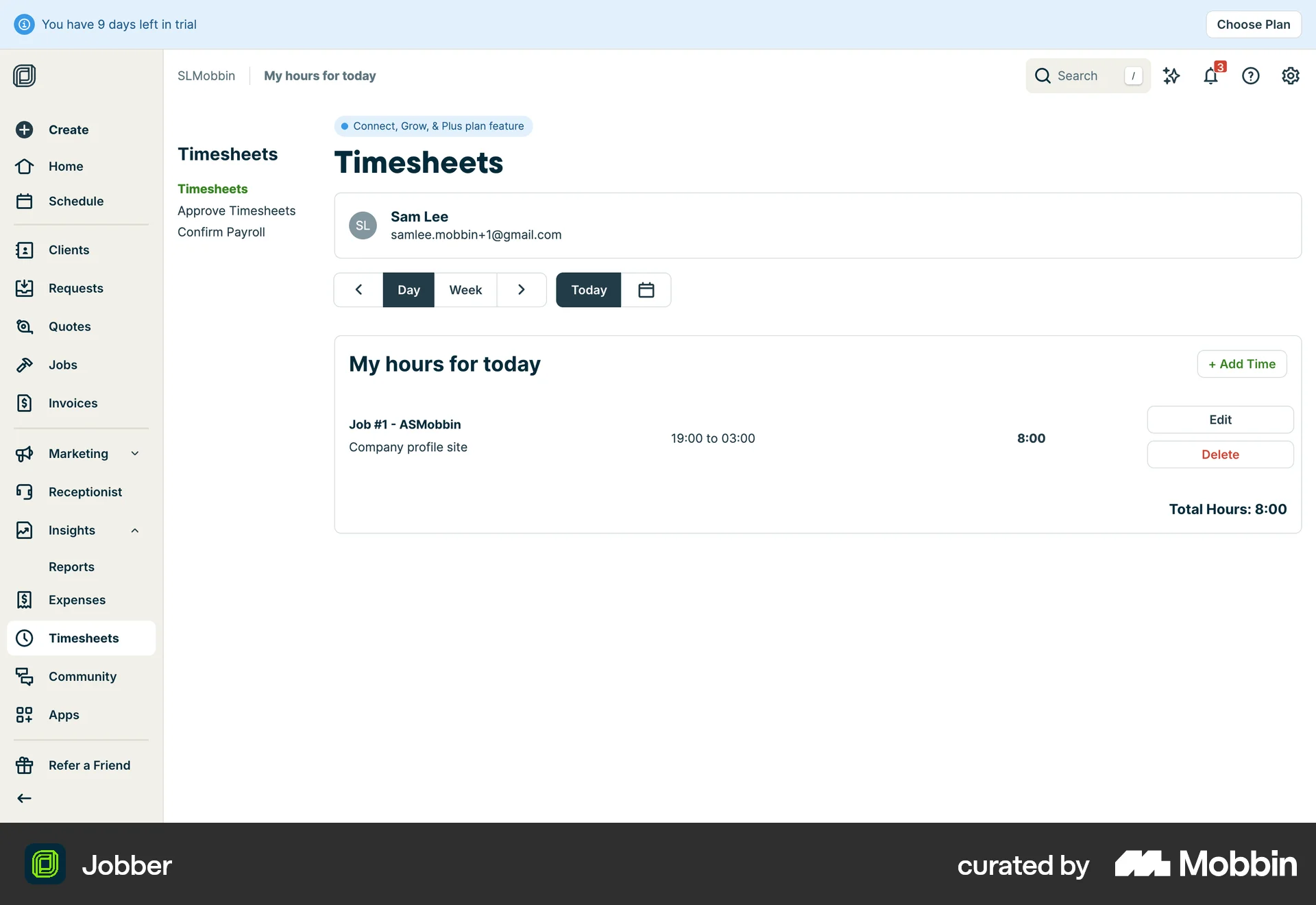The width and height of the screenshot is (1316, 905).
Task: Collapse the Insights section
Action: pyautogui.click(x=134, y=530)
